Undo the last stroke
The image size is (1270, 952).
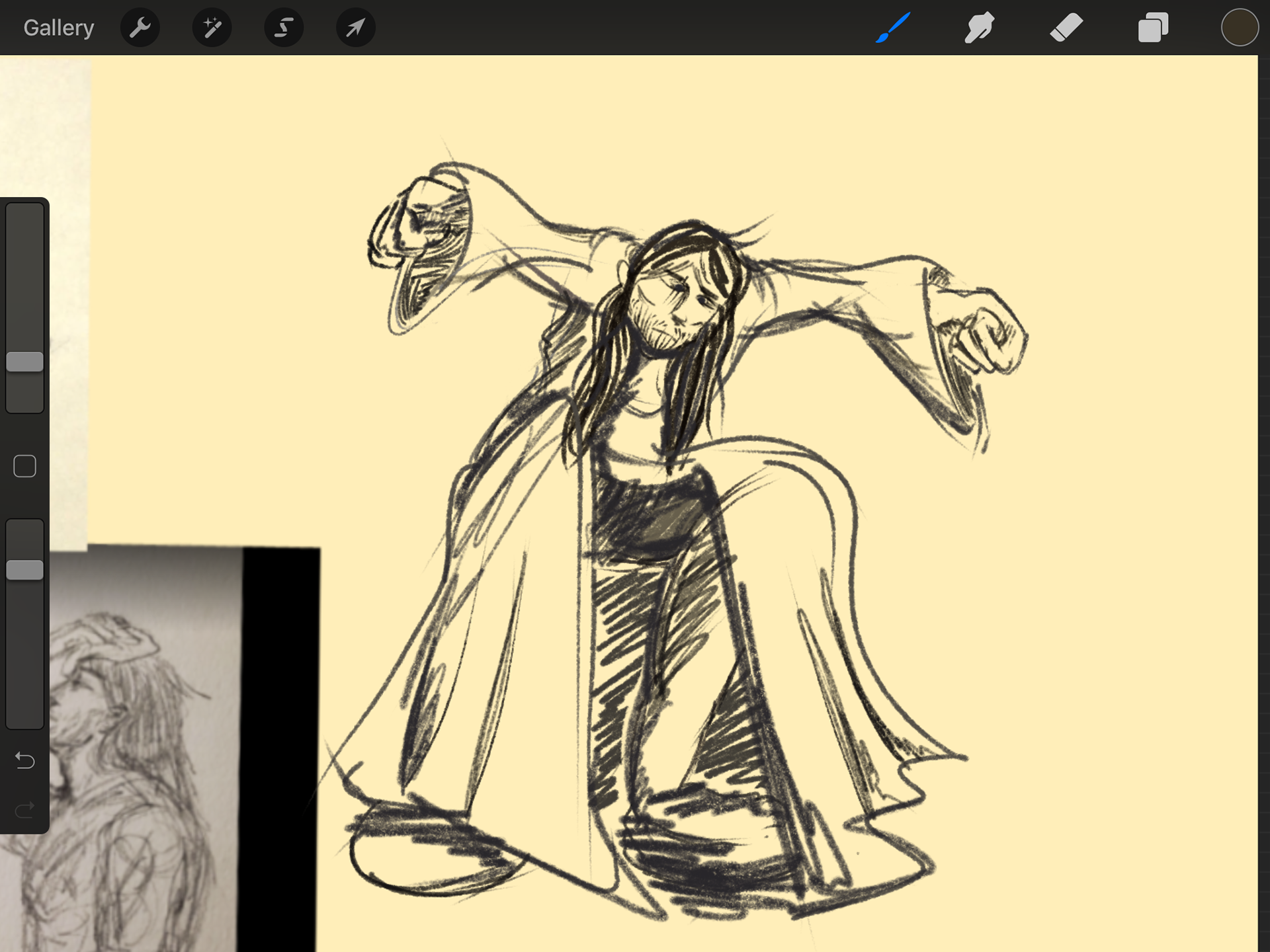(x=25, y=760)
